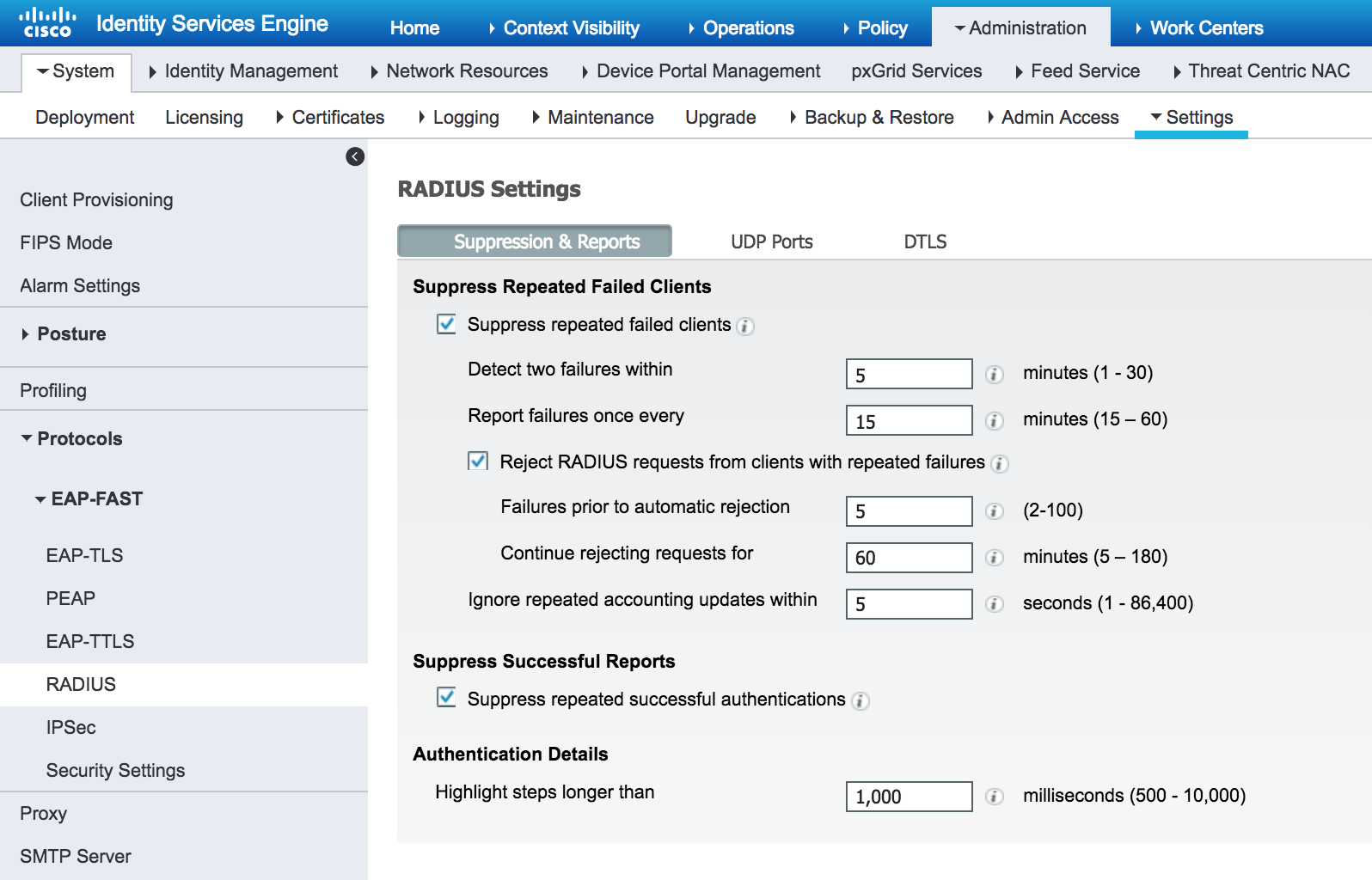Uncheck Suppress repeated failed clients

[446, 324]
